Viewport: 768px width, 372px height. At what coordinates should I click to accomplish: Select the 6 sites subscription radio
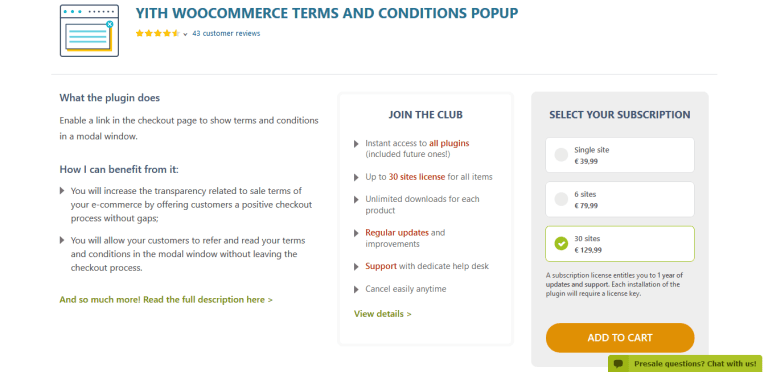tap(561, 199)
